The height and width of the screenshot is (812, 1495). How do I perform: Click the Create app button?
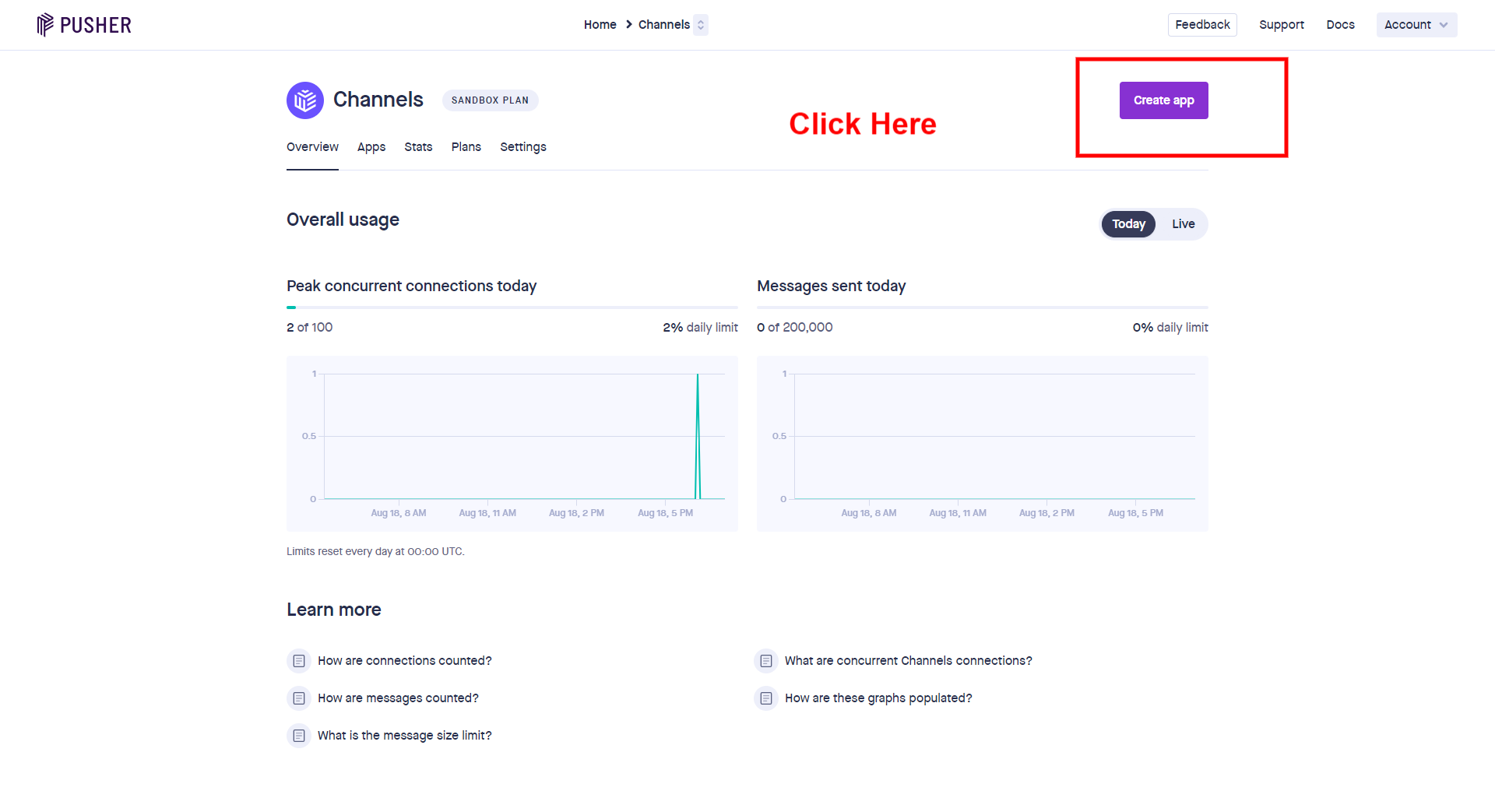pyautogui.click(x=1163, y=100)
